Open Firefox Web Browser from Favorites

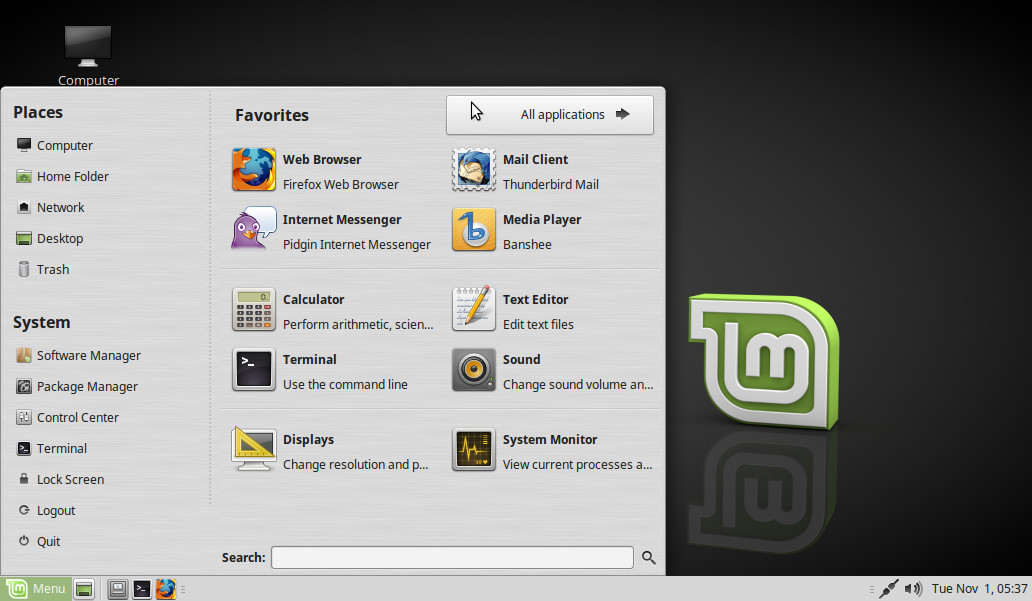[x=254, y=170]
